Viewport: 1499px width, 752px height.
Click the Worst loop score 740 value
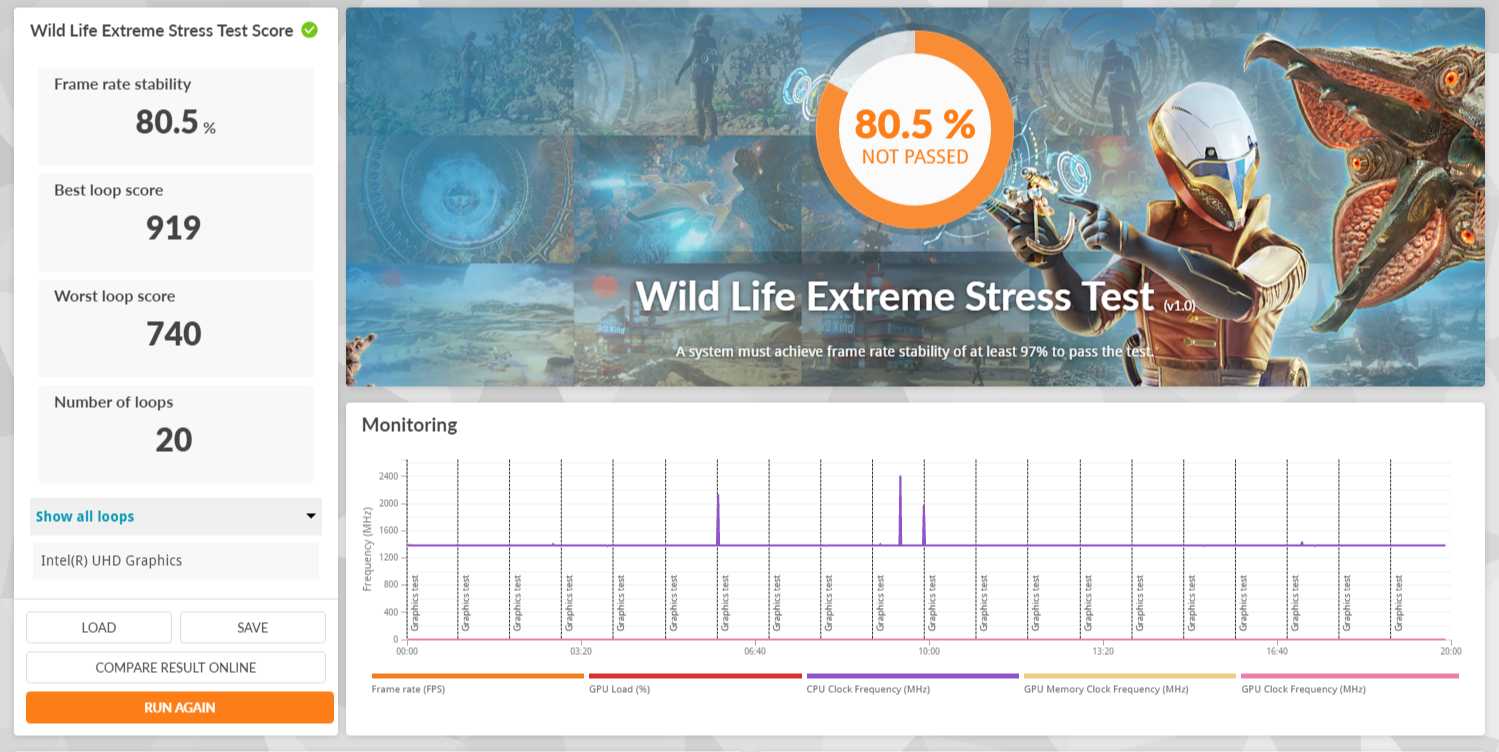[174, 334]
